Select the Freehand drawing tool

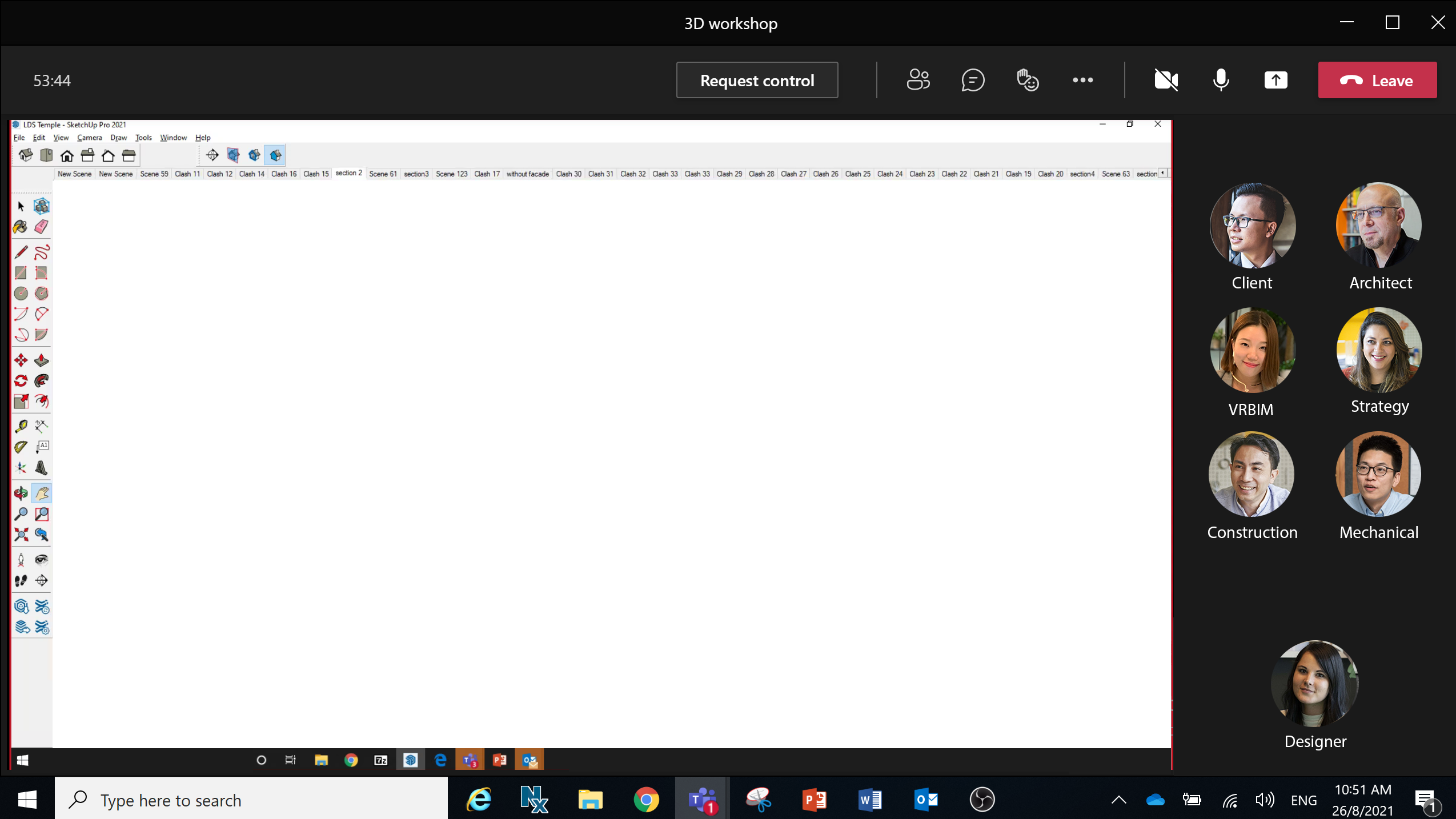tap(41, 252)
